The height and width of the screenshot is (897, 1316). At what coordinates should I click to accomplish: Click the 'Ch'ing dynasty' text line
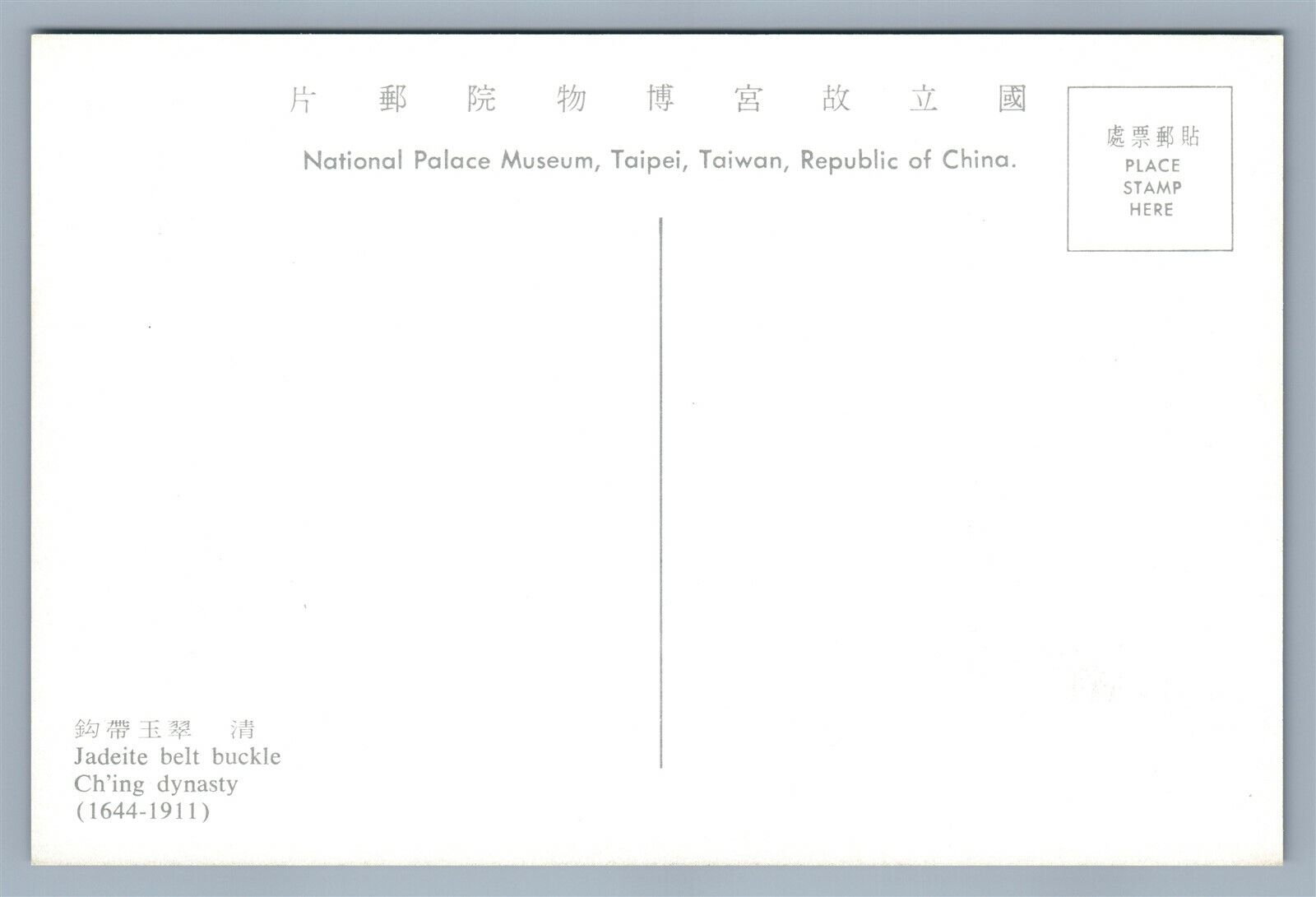pyautogui.click(x=156, y=783)
